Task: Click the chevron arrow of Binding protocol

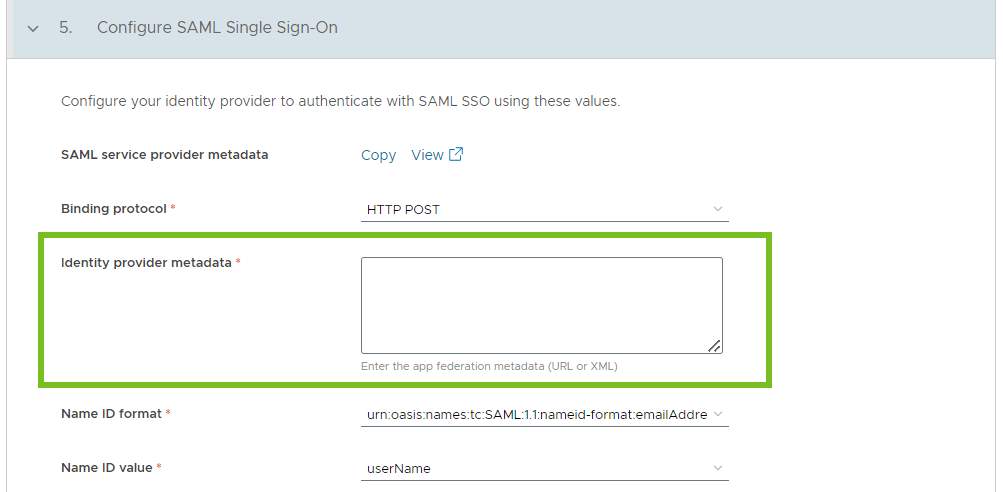Action: click(x=718, y=209)
